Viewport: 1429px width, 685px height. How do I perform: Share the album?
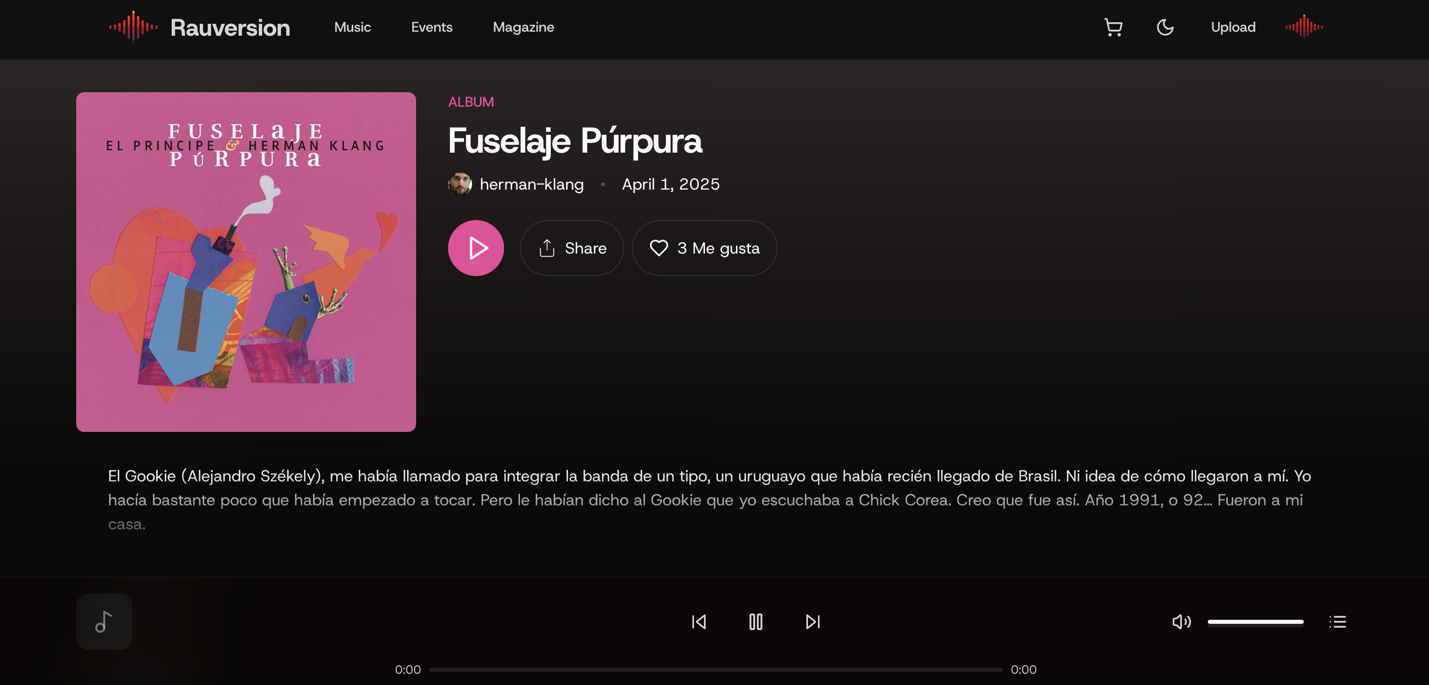coord(572,248)
